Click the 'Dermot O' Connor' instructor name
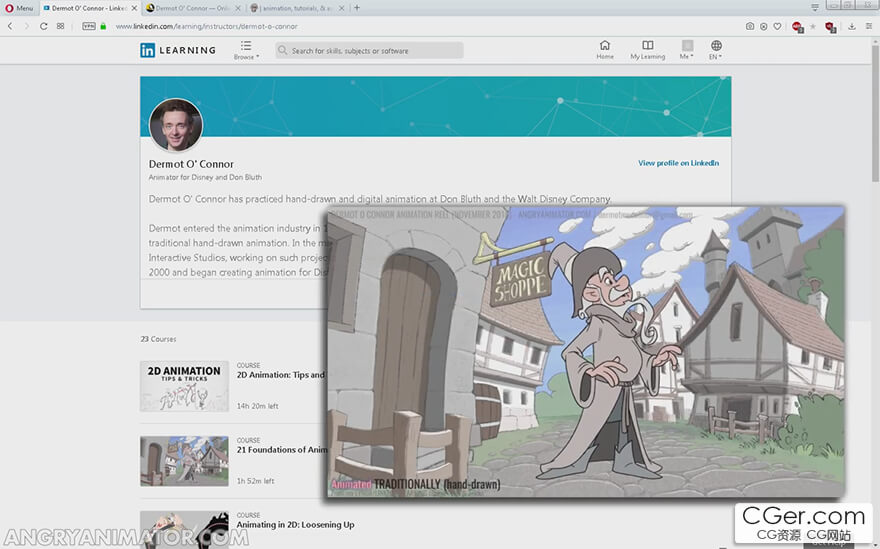Image resolution: width=880 pixels, height=549 pixels. pos(191,164)
